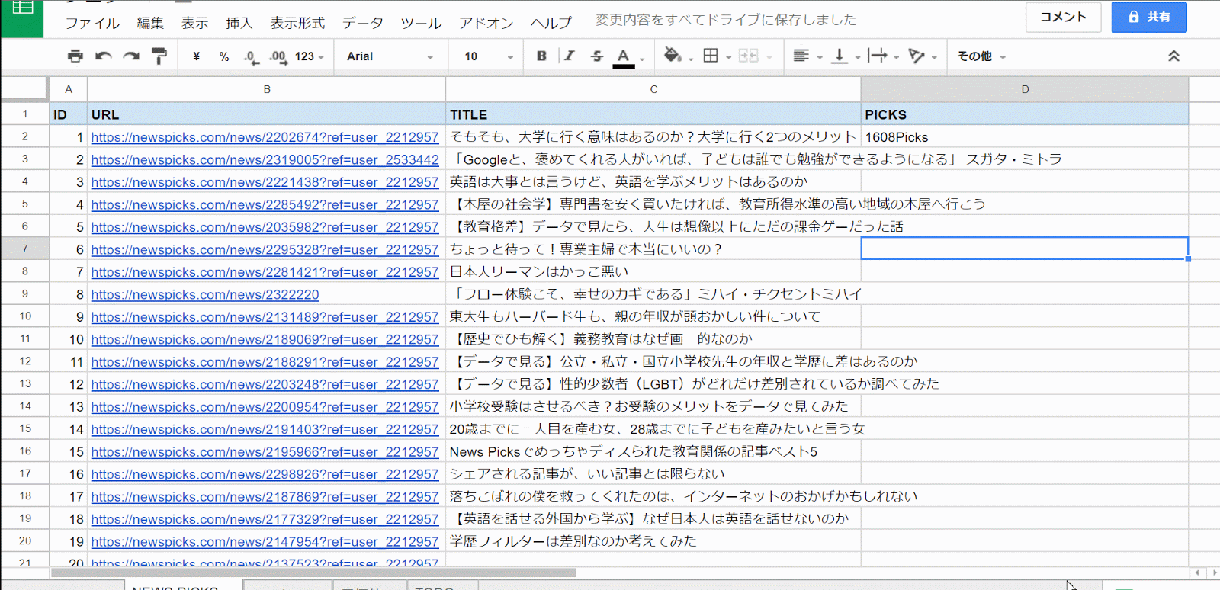Select the paint format roller
This screenshot has width=1220, height=590.
pos(158,56)
